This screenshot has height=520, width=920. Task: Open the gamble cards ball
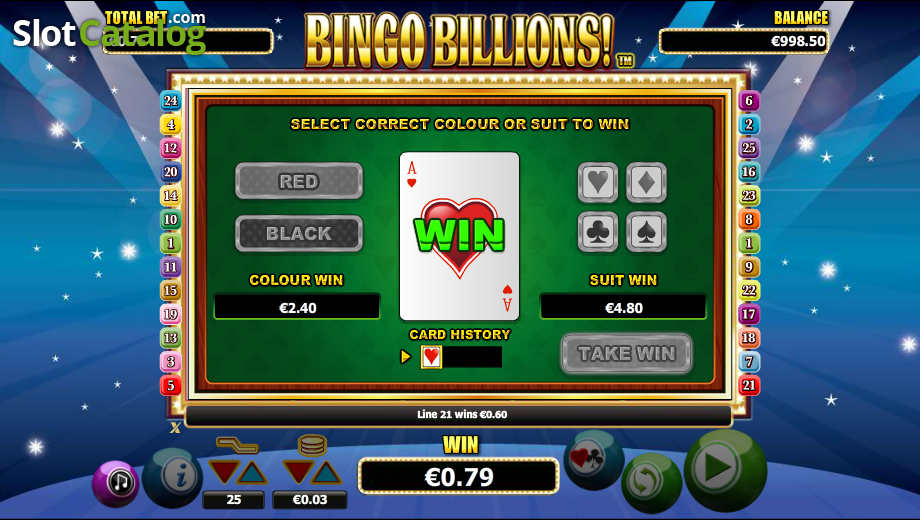click(593, 460)
